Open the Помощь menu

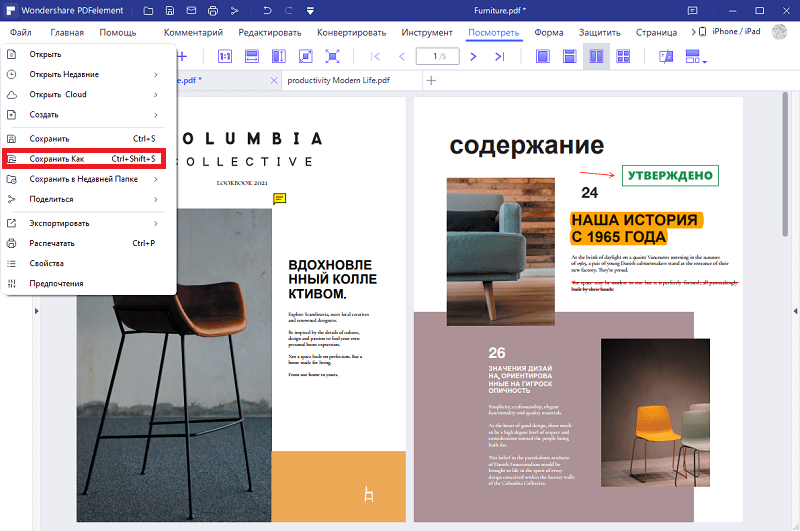pyautogui.click(x=118, y=32)
